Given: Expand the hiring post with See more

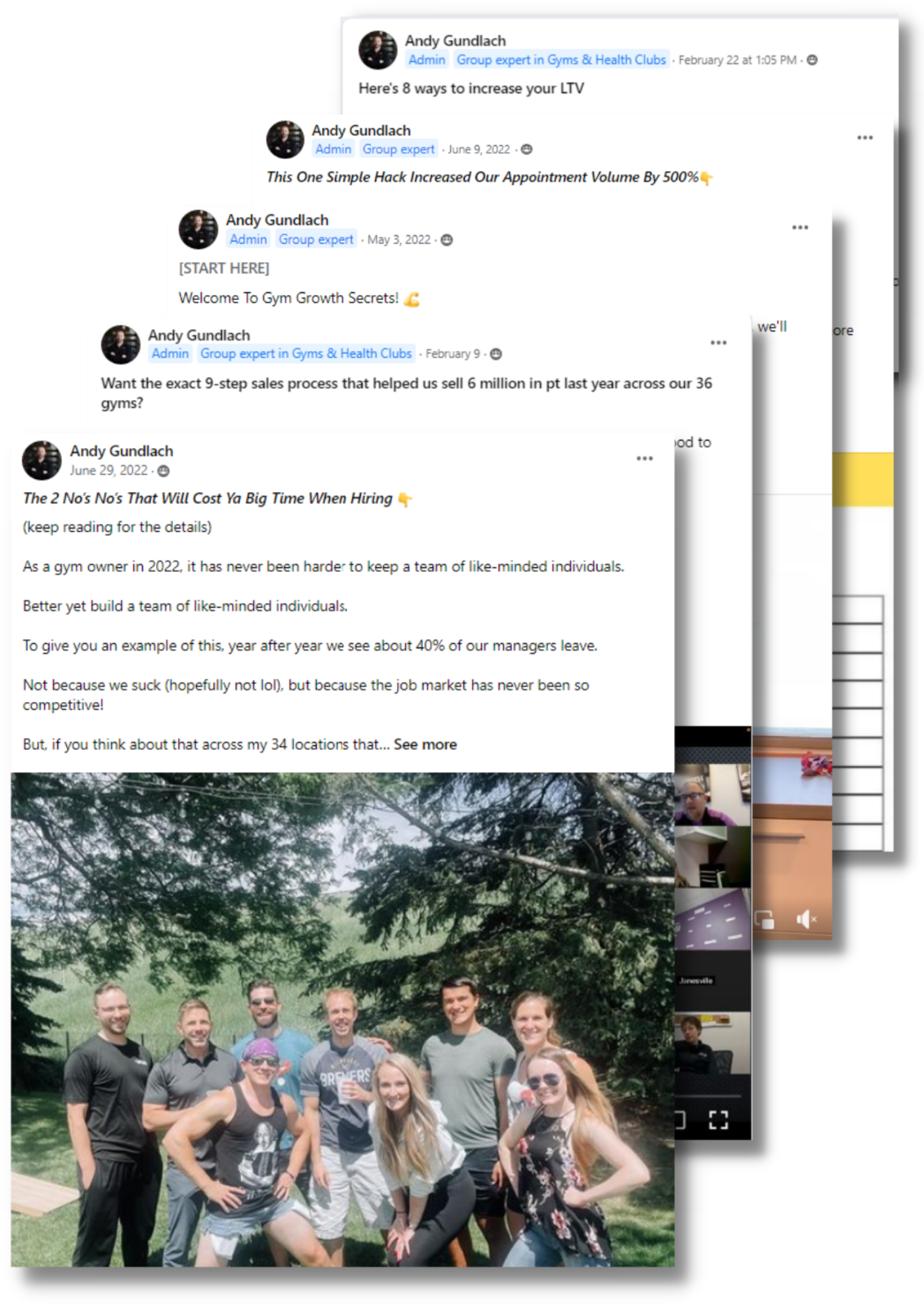Looking at the screenshot, I should (x=425, y=744).
